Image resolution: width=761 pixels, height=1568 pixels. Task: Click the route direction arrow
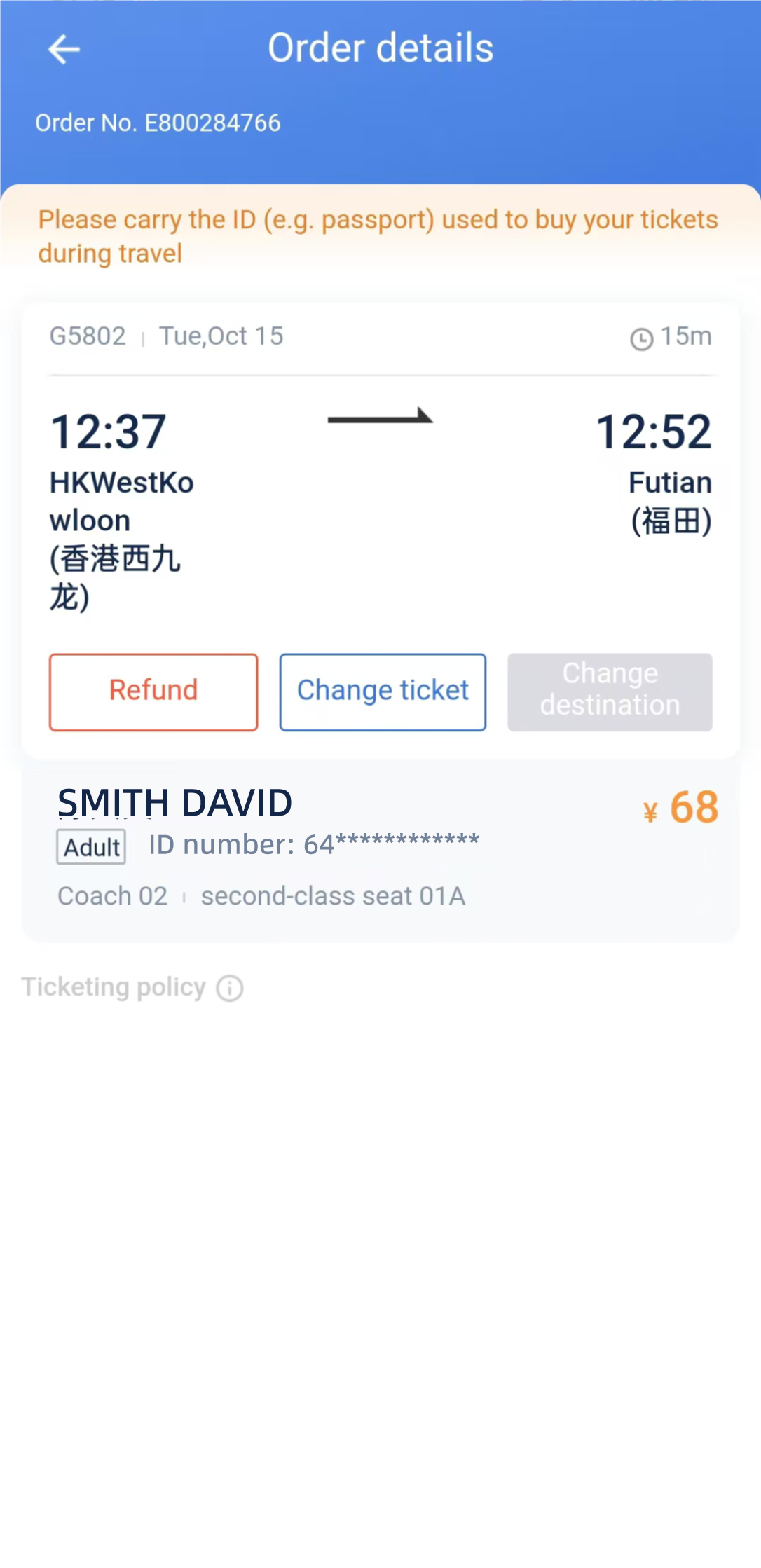(x=380, y=417)
